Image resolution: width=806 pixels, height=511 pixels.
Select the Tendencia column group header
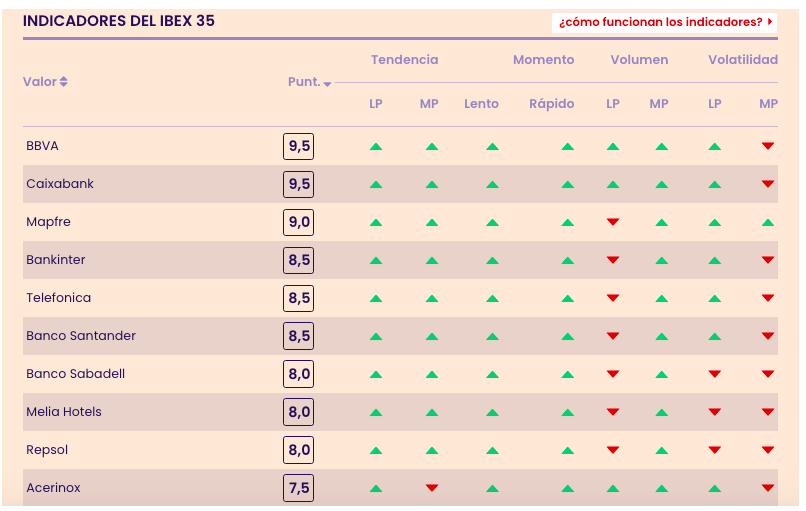(404, 60)
